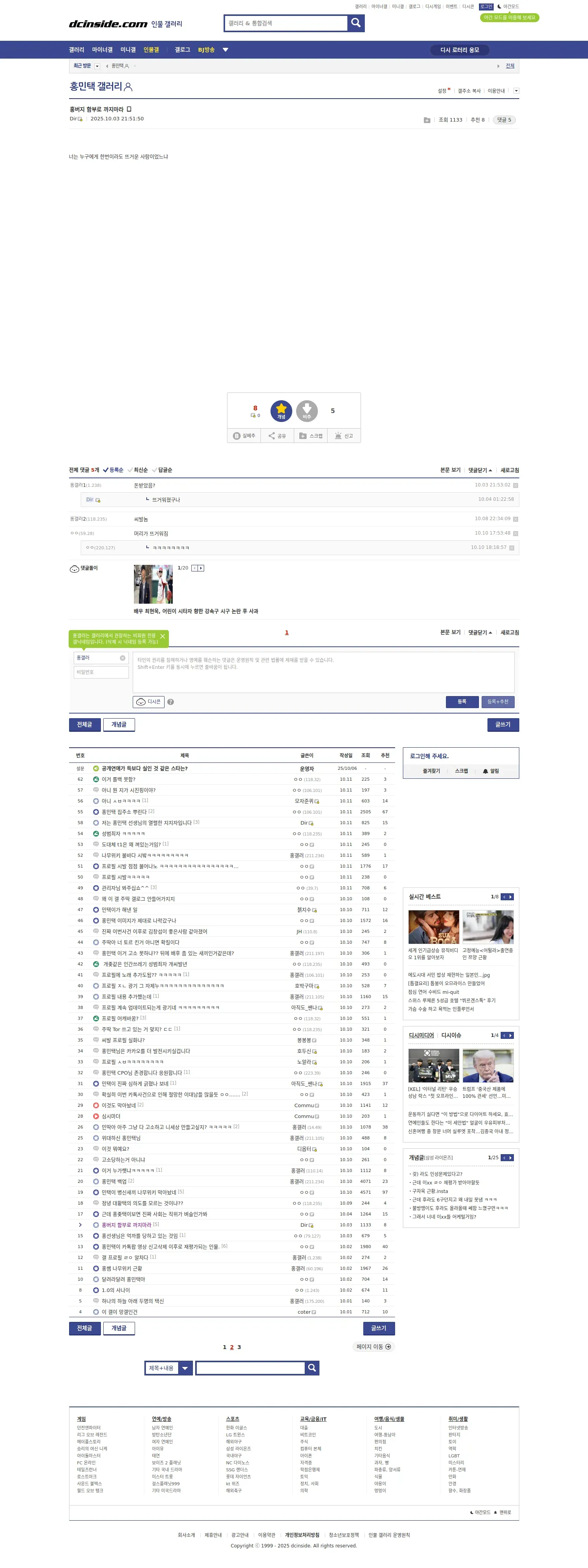The width and height of the screenshot is (588, 1568).
Task: Open the 마이너갤 tab in the blue nav bar
Action: click(x=102, y=50)
